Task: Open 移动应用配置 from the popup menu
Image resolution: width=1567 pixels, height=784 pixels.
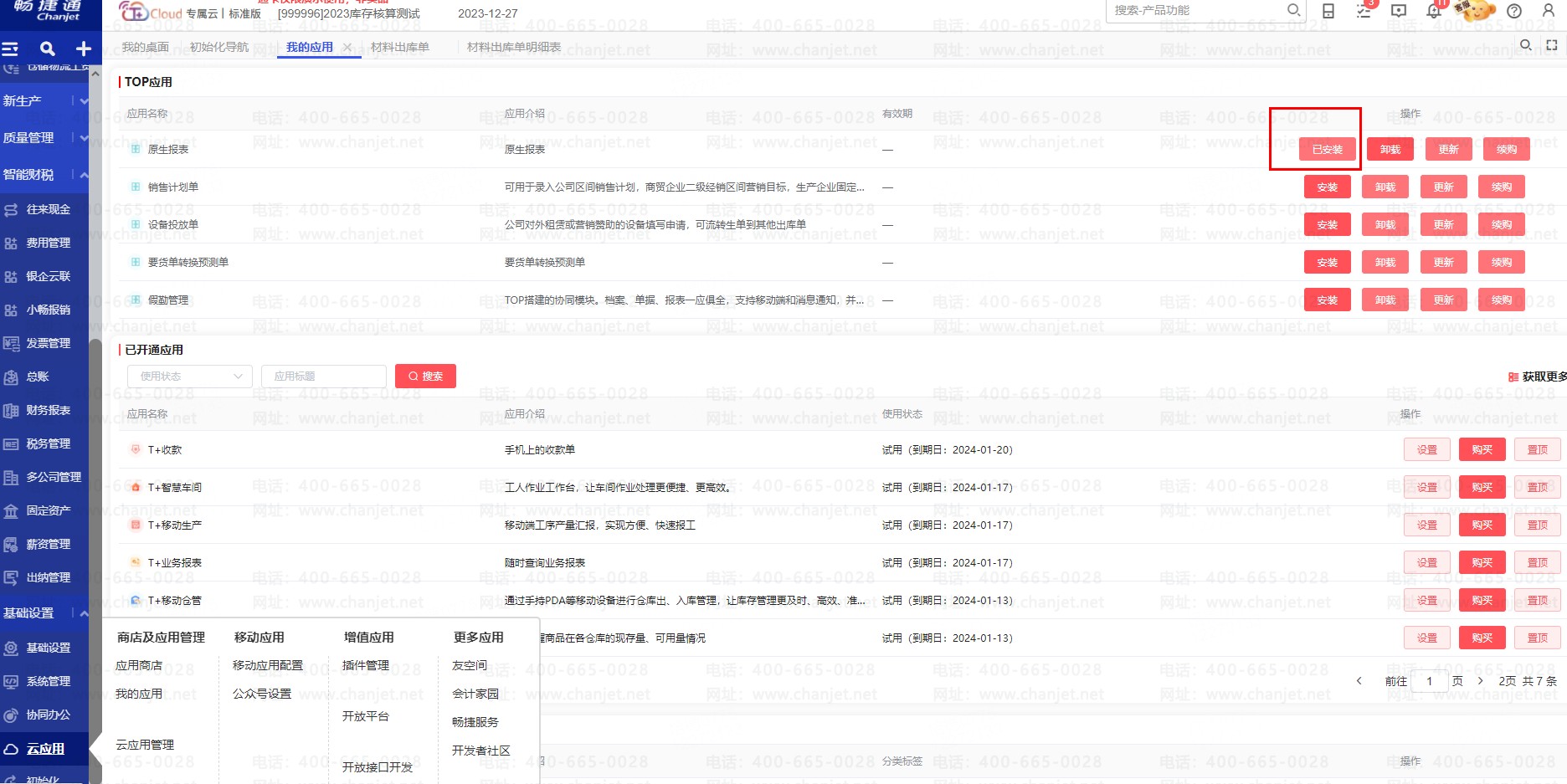Action: [x=268, y=665]
